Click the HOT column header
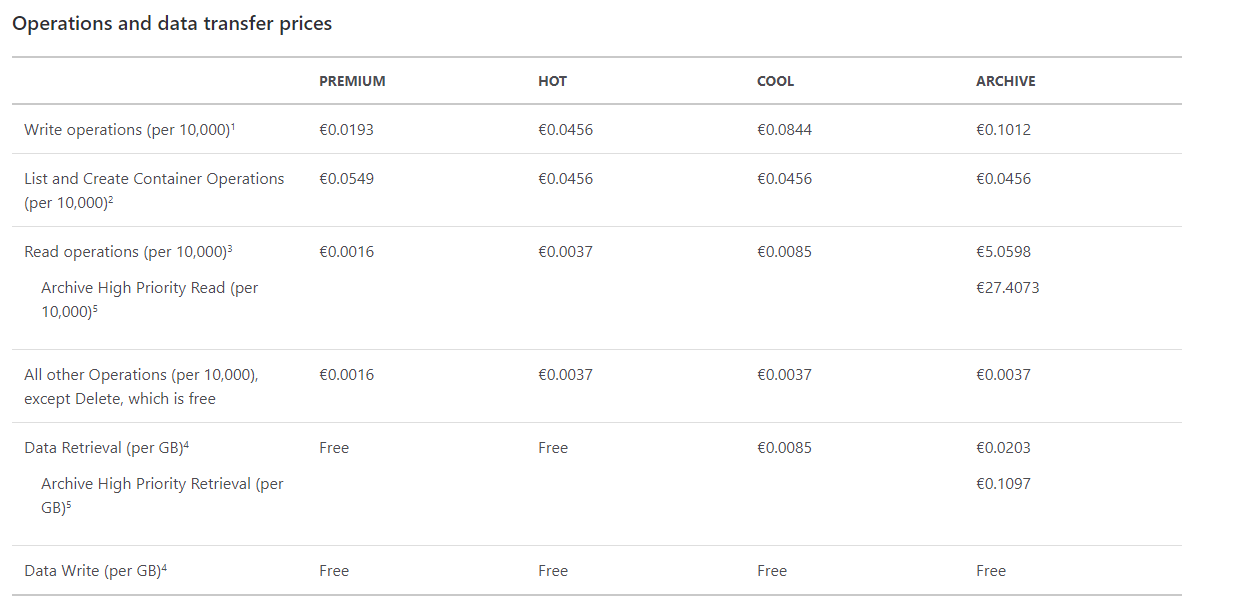Image resolution: width=1233 pixels, height=600 pixels. tap(552, 81)
